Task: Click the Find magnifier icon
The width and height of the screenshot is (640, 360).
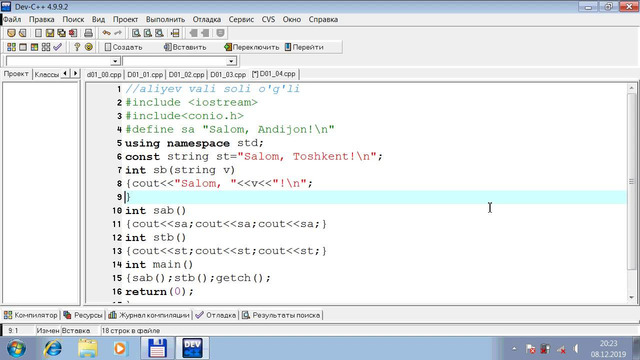Action: [x=136, y=33]
